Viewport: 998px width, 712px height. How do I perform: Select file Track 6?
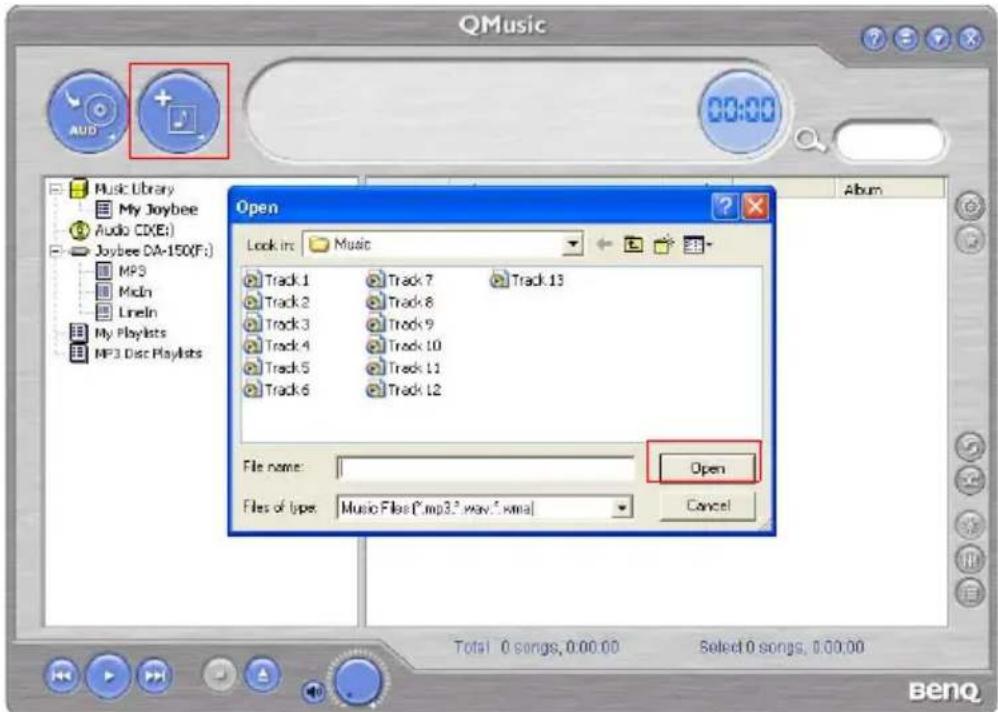278,389
